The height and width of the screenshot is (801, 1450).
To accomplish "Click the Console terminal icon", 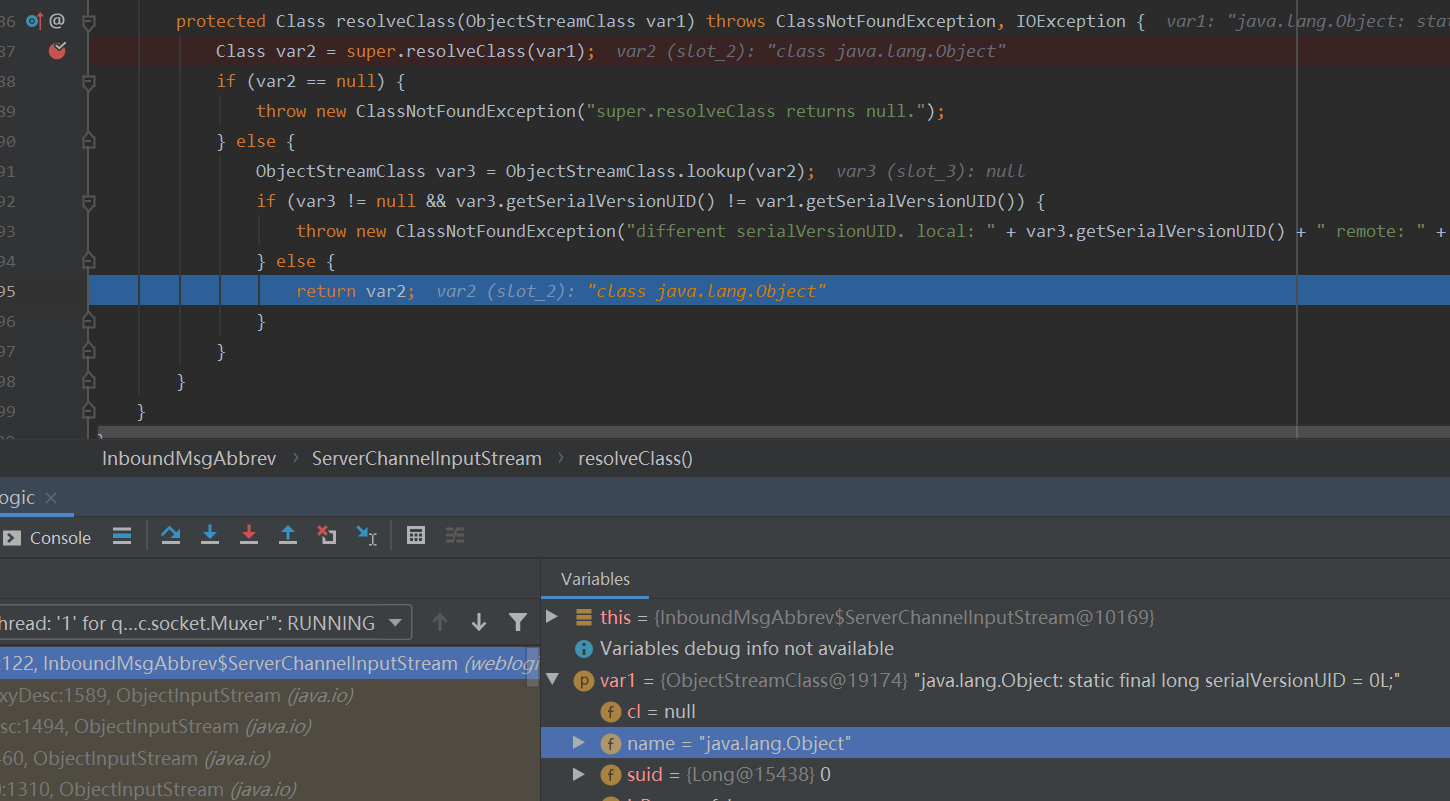I will (x=11, y=538).
